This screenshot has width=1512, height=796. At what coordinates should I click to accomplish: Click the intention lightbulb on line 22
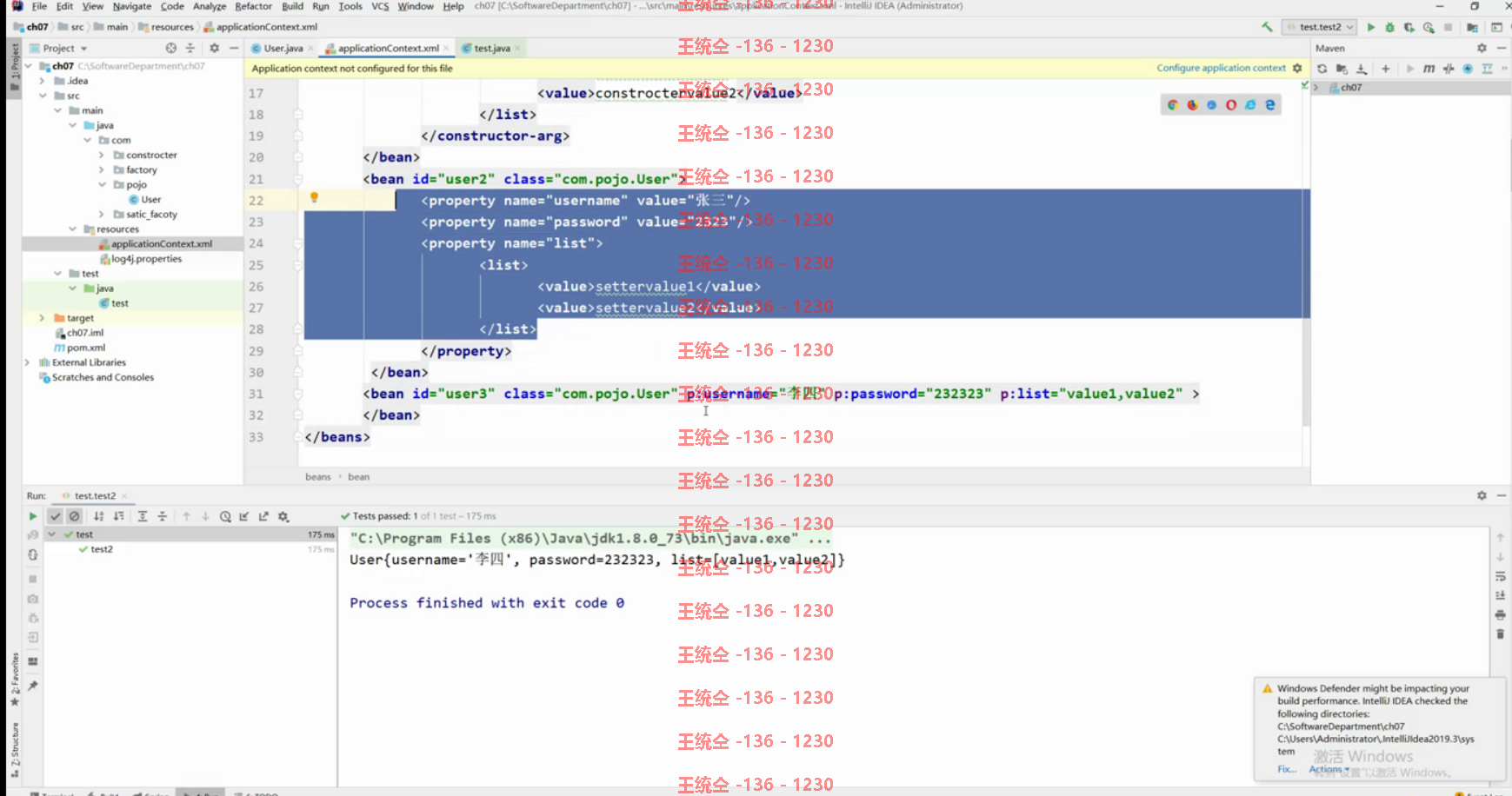[x=314, y=198]
